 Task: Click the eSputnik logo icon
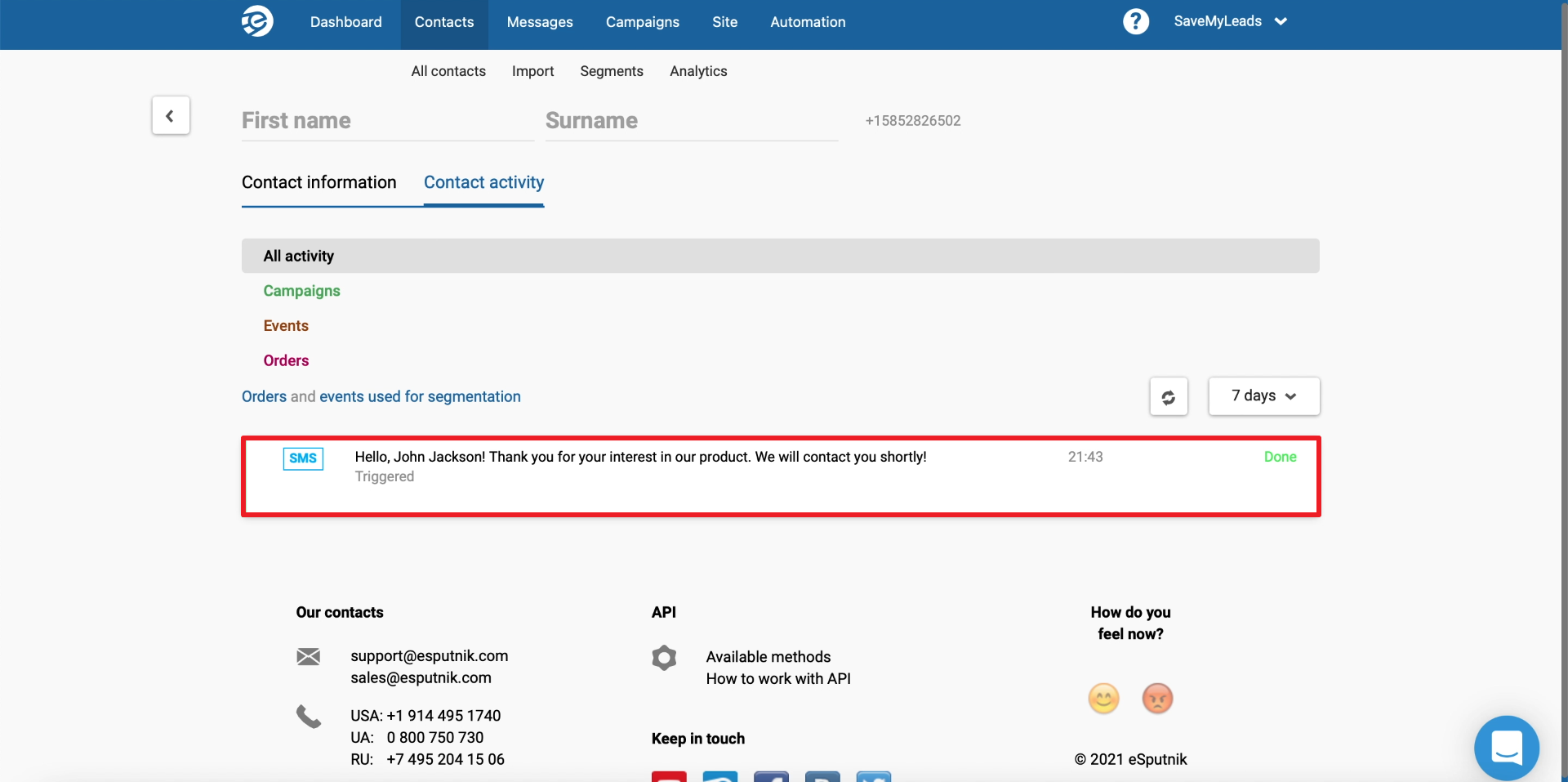(257, 21)
